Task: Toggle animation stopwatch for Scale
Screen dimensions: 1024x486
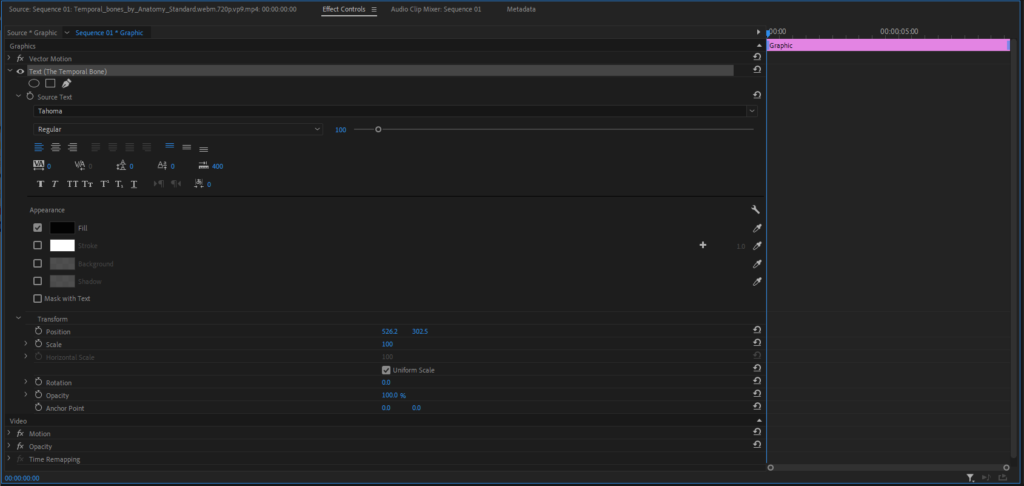Action: tap(39, 344)
